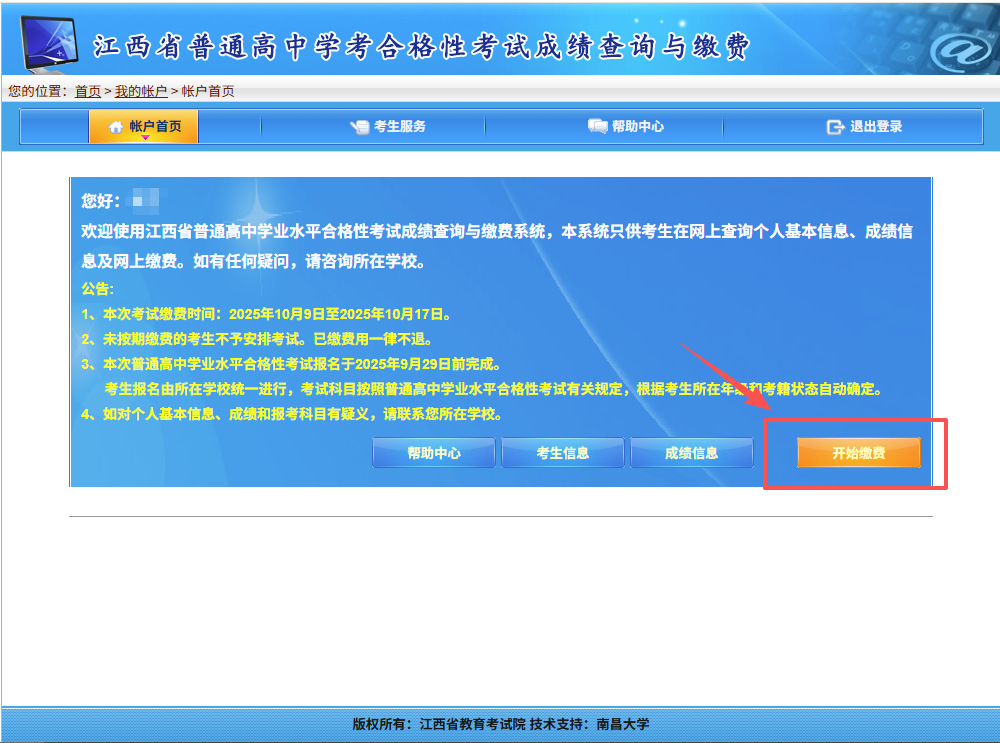Open 帮助中心 in the top navigation bar
Viewport: 1000px width, 743px height.
pos(637,127)
